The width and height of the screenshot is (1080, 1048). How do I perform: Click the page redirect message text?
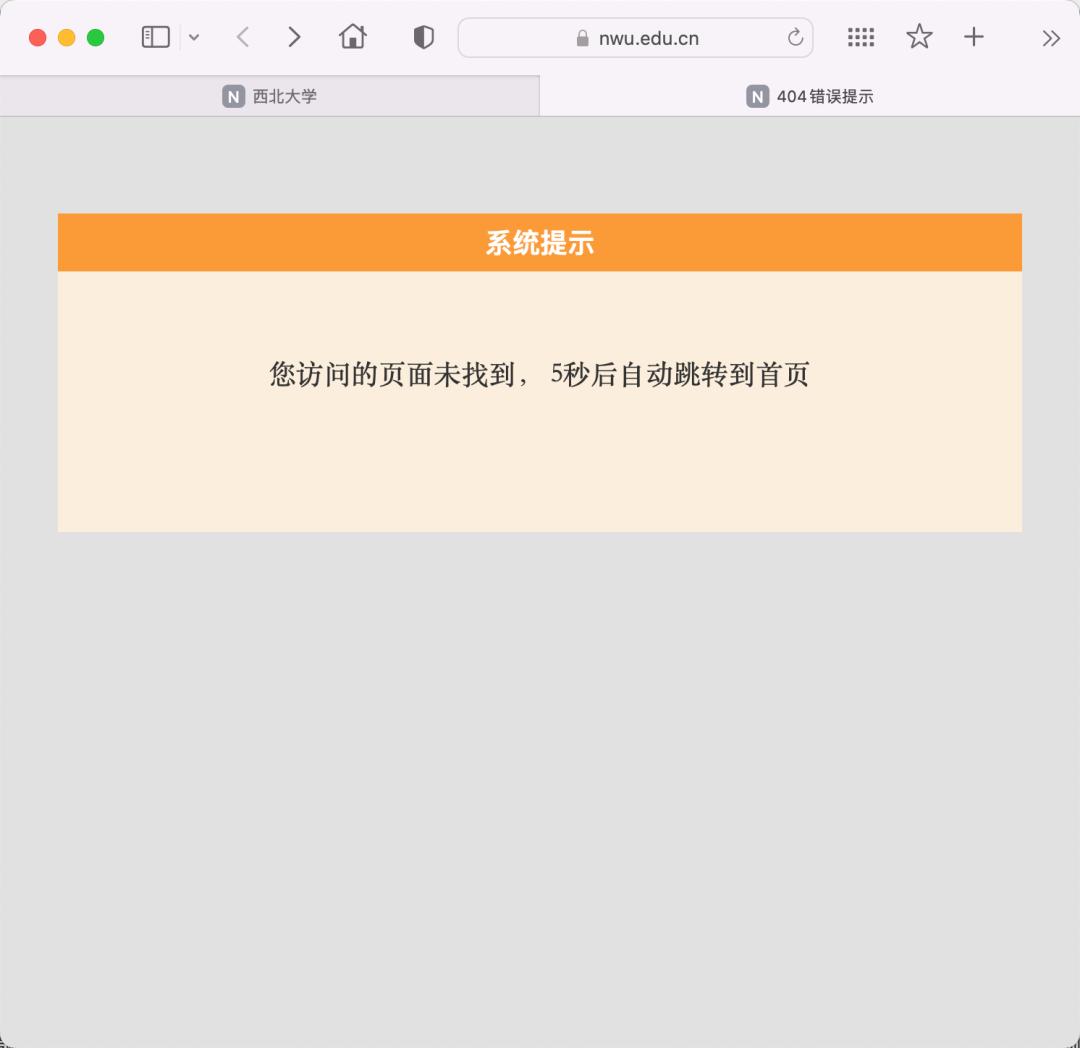pyautogui.click(x=540, y=374)
